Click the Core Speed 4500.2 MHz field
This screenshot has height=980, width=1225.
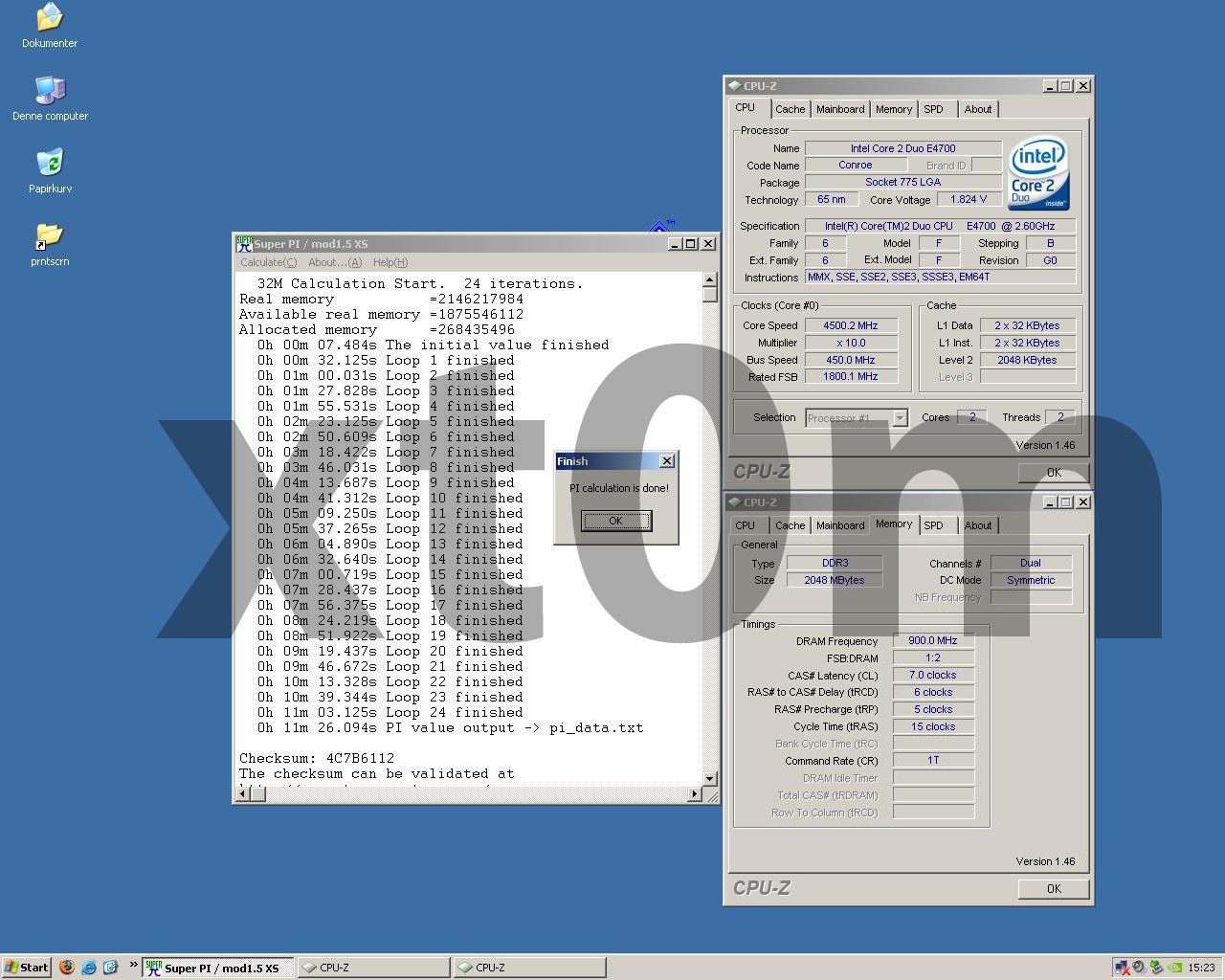[851, 325]
